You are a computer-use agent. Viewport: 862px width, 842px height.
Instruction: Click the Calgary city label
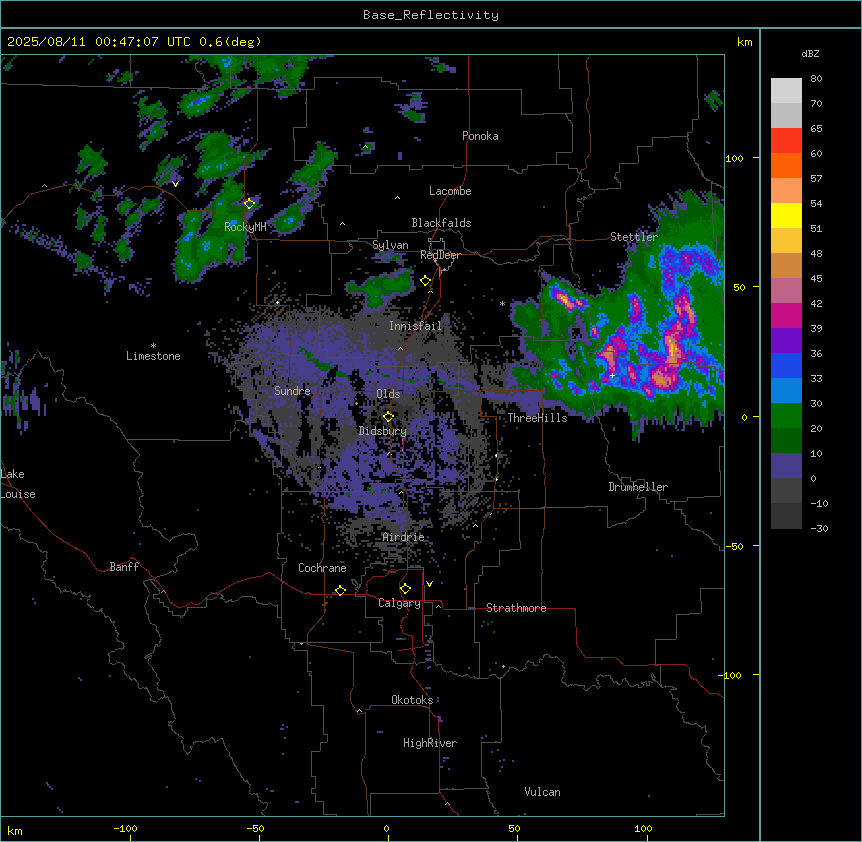click(400, 603)
